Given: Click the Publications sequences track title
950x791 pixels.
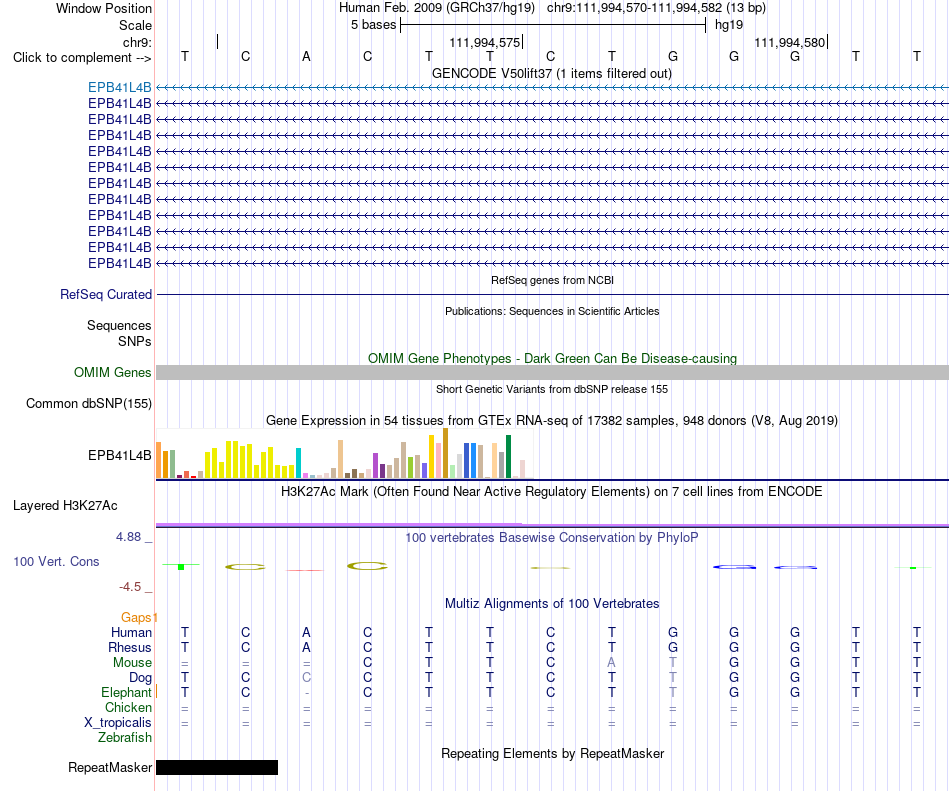Looking at the screenshot, I should tap(552, 311).
